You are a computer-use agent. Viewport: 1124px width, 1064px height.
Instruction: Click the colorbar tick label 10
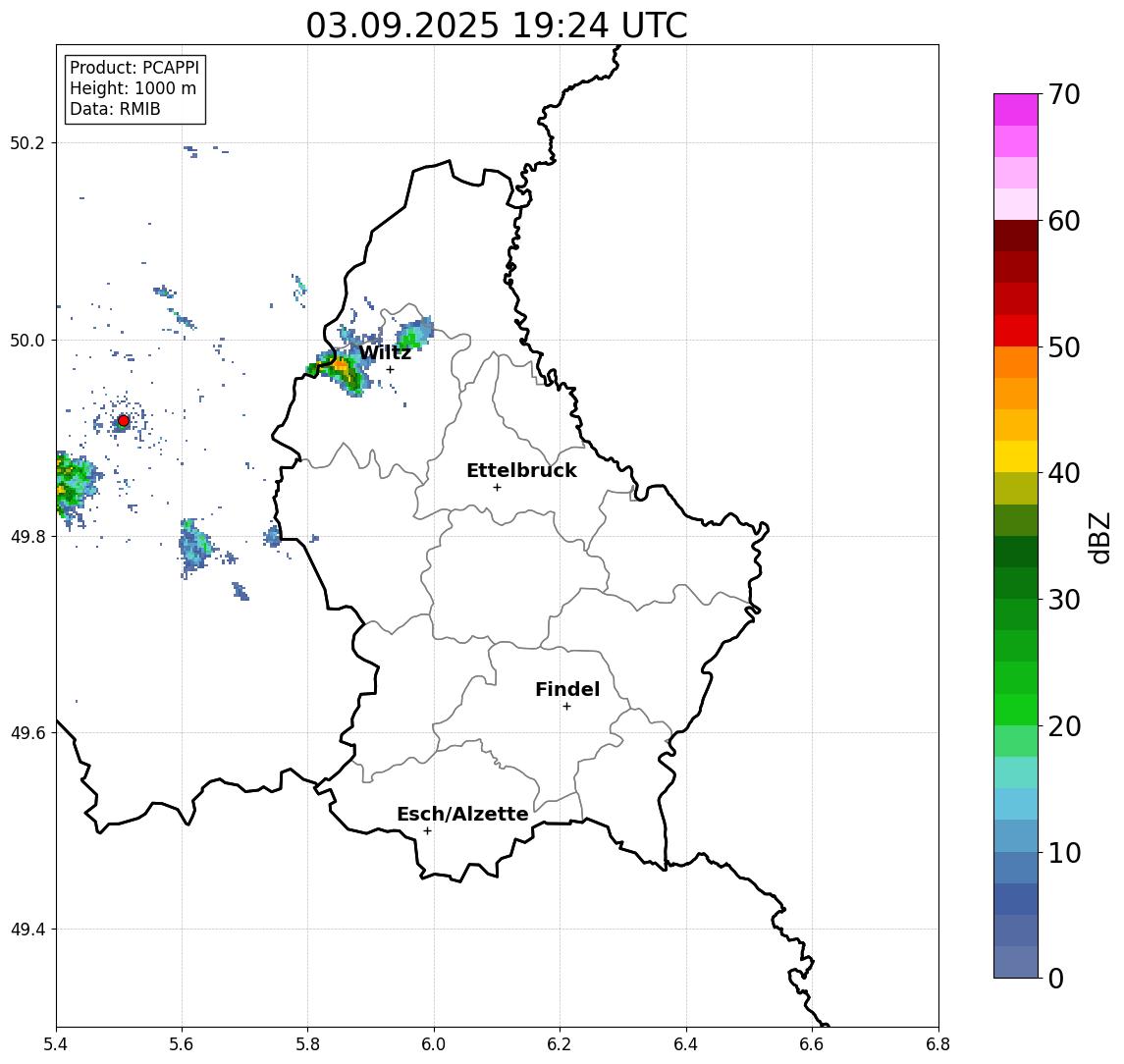(1064, 852)
